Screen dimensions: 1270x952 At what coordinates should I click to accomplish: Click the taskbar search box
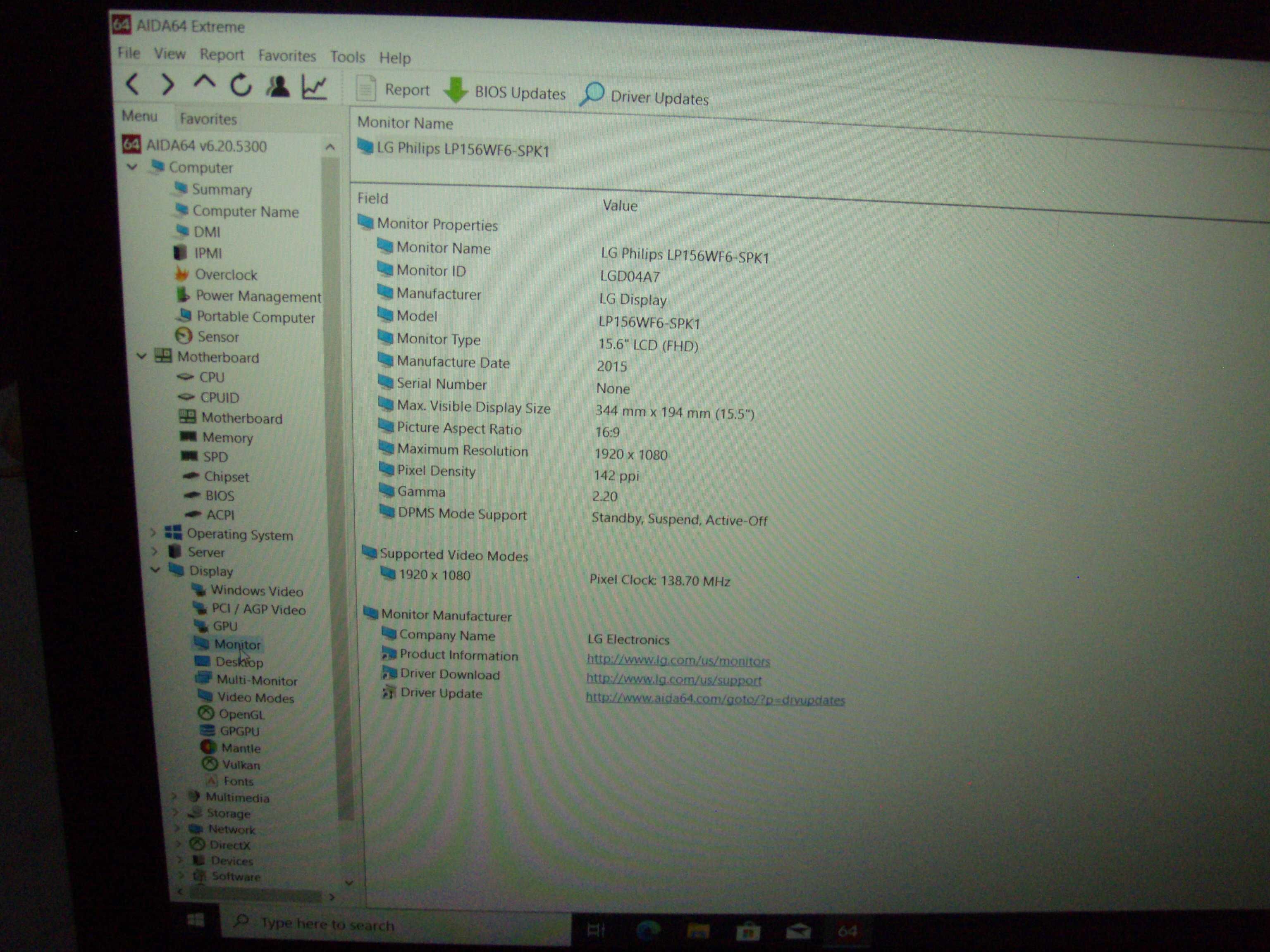coord(396,925)
